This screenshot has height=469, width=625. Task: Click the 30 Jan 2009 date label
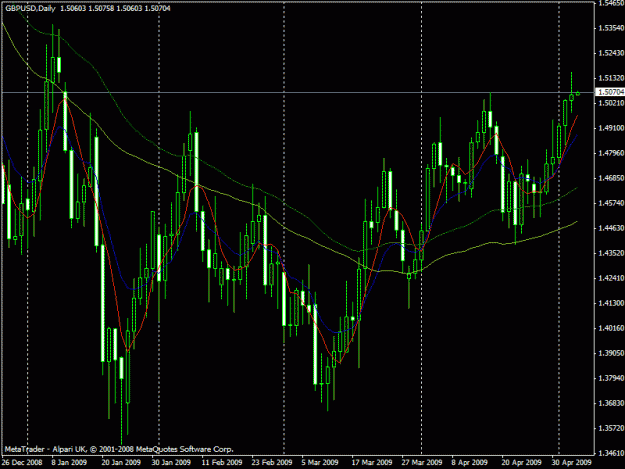pos(171,462)
